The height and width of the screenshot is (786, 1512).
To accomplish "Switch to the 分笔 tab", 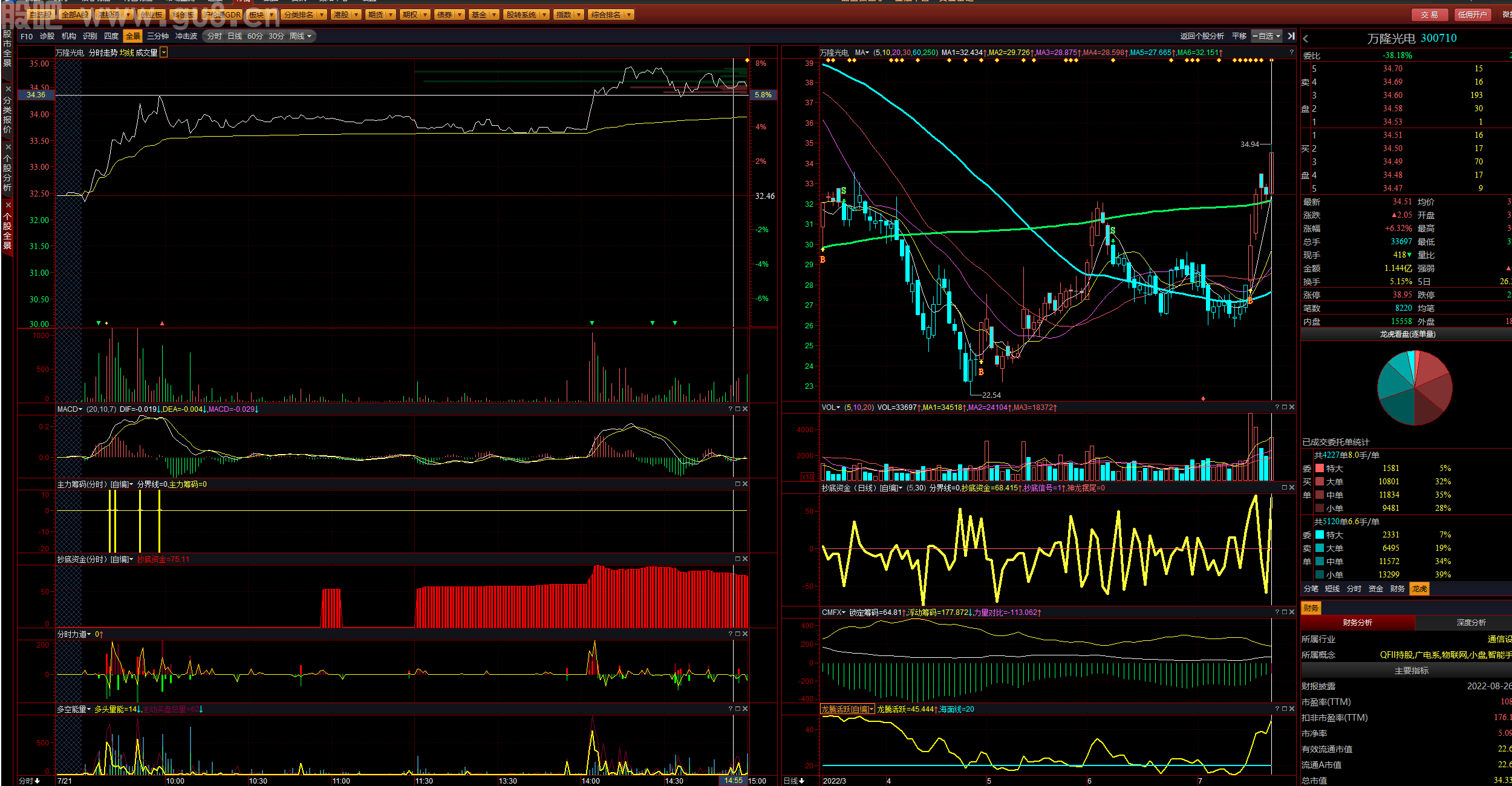I will 1311,589.
